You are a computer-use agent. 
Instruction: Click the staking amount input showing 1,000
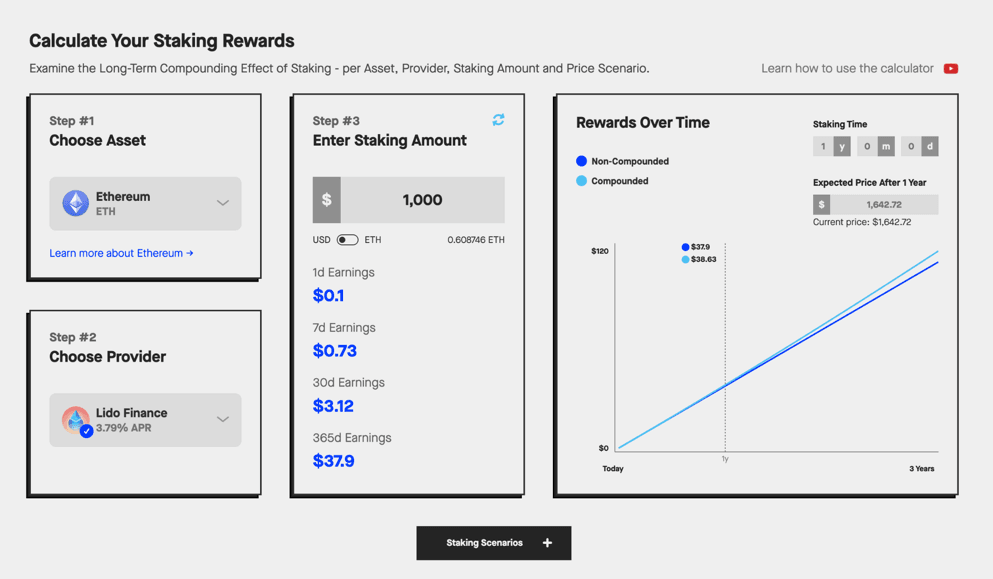(422, 200)
